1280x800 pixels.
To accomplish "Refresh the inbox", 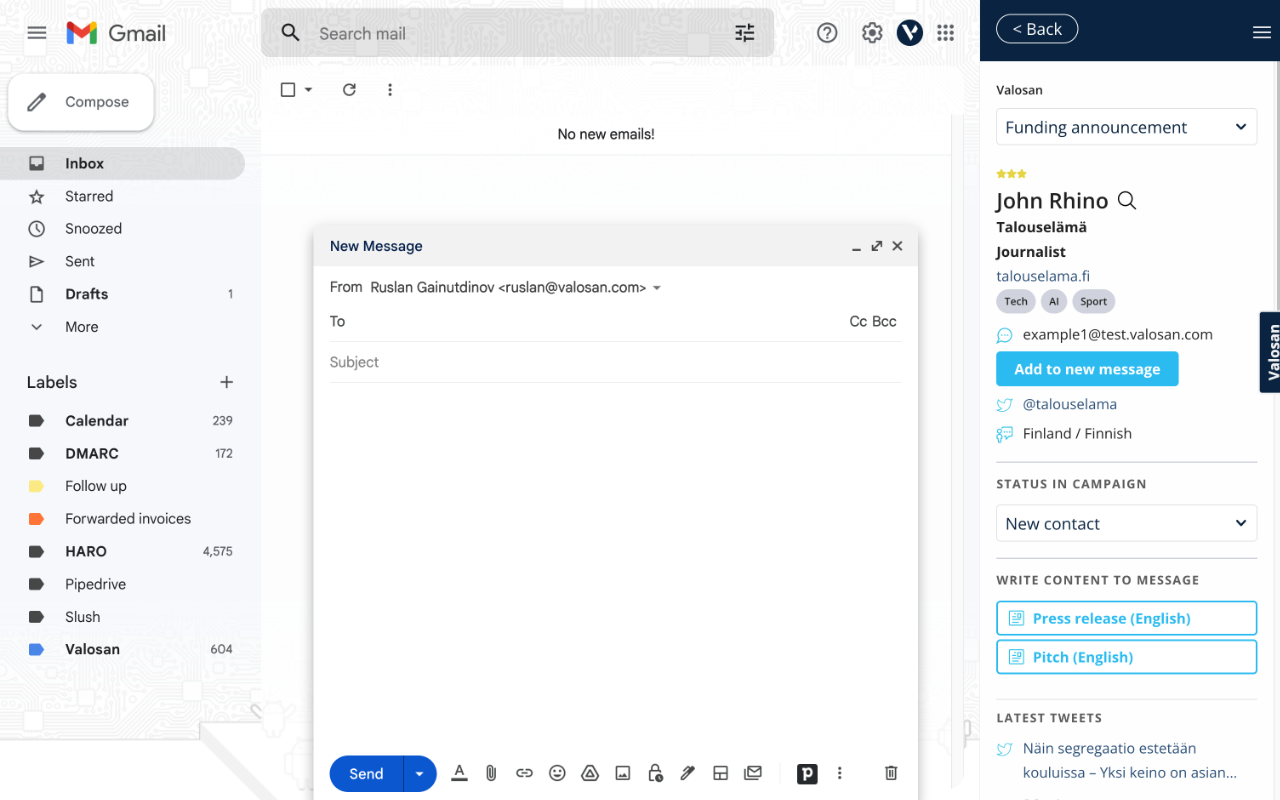I will (349, 90).
